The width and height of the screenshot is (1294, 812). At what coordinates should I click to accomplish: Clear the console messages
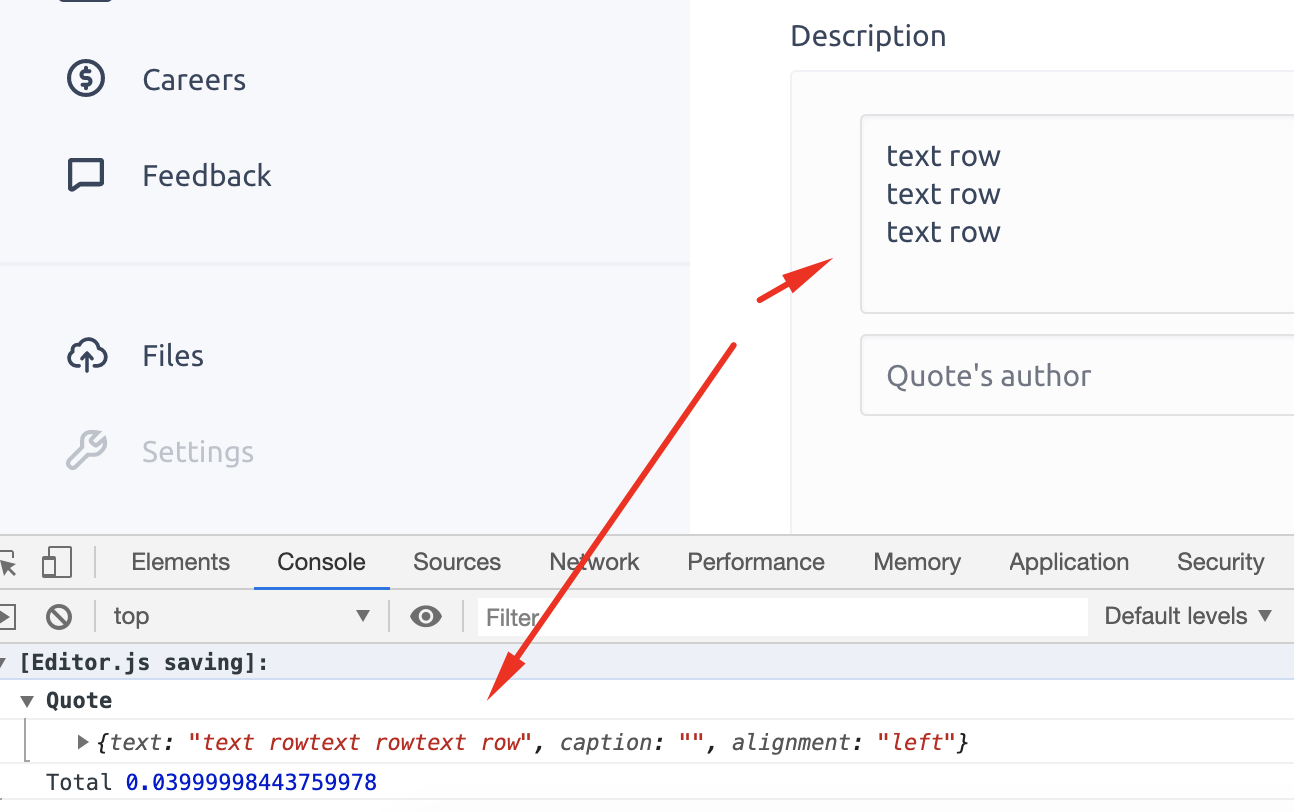tap(58, 616)
